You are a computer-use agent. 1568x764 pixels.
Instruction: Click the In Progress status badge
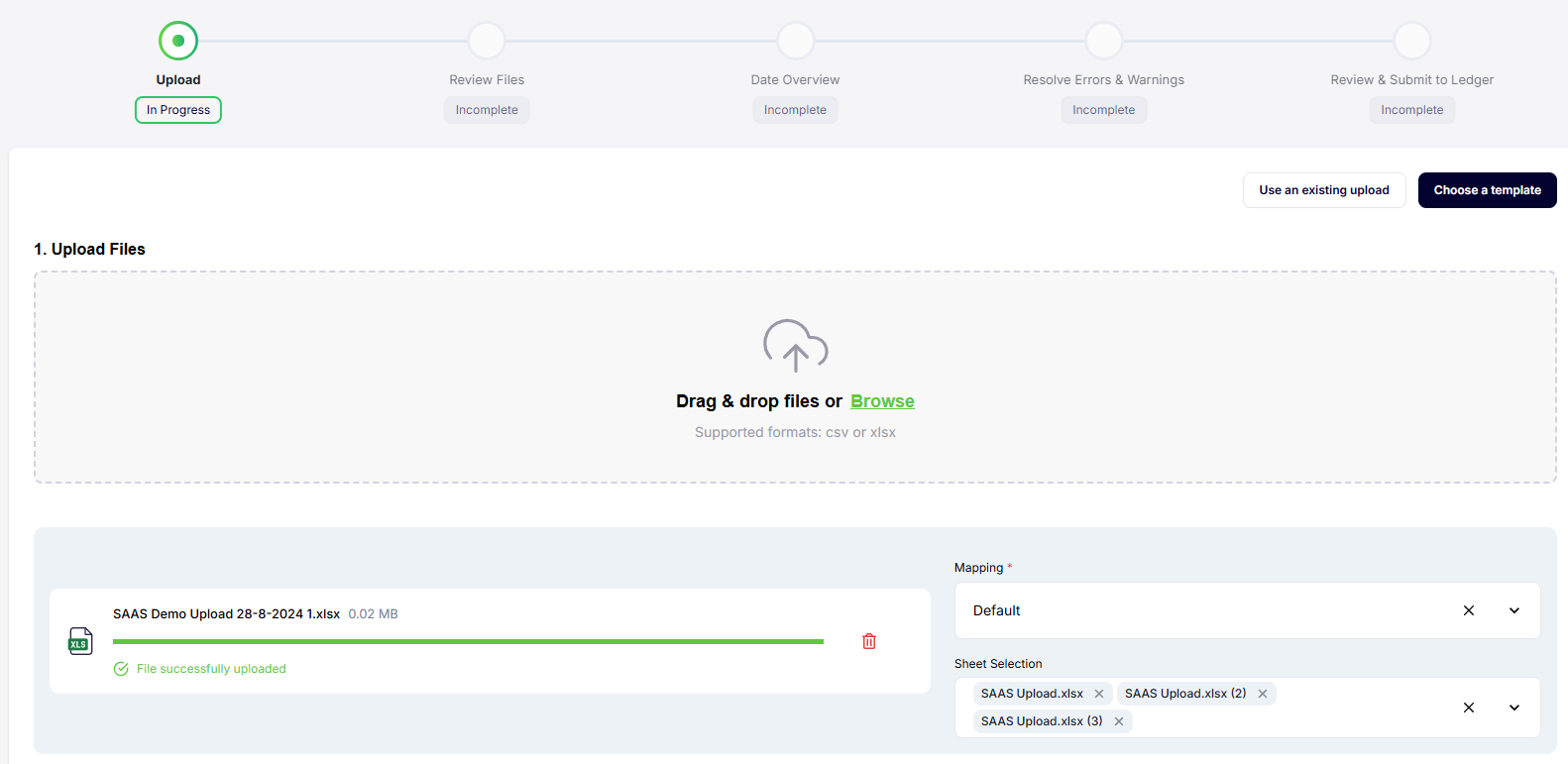(x=178, y=110)
